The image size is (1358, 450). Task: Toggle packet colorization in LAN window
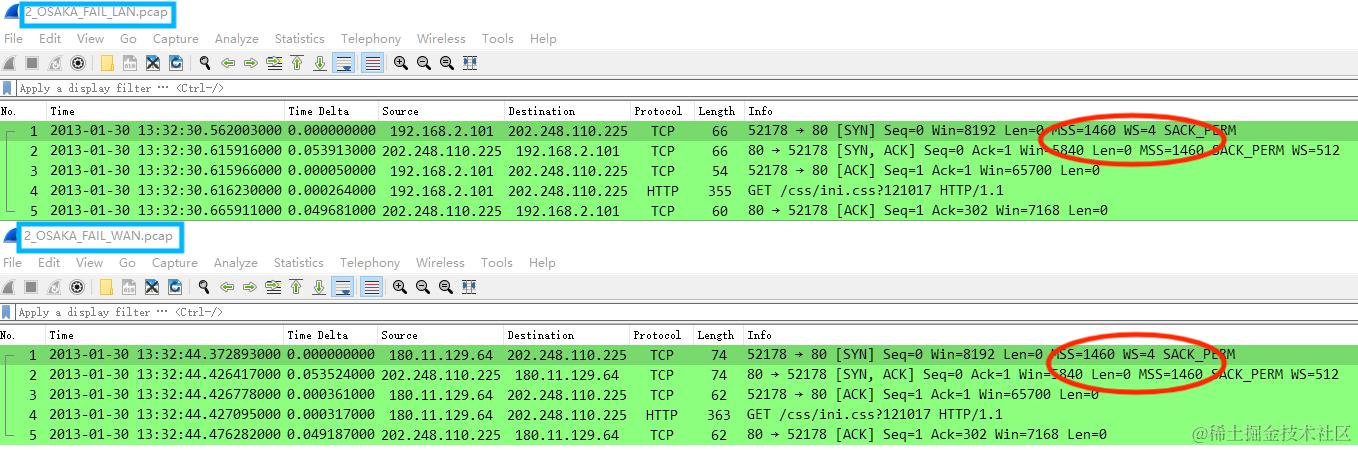[372, 63]
